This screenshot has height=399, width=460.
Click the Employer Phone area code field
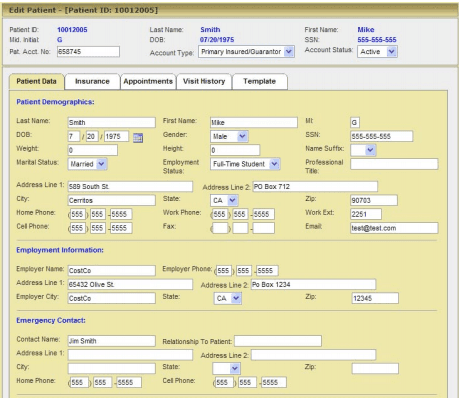pos(224,270)
